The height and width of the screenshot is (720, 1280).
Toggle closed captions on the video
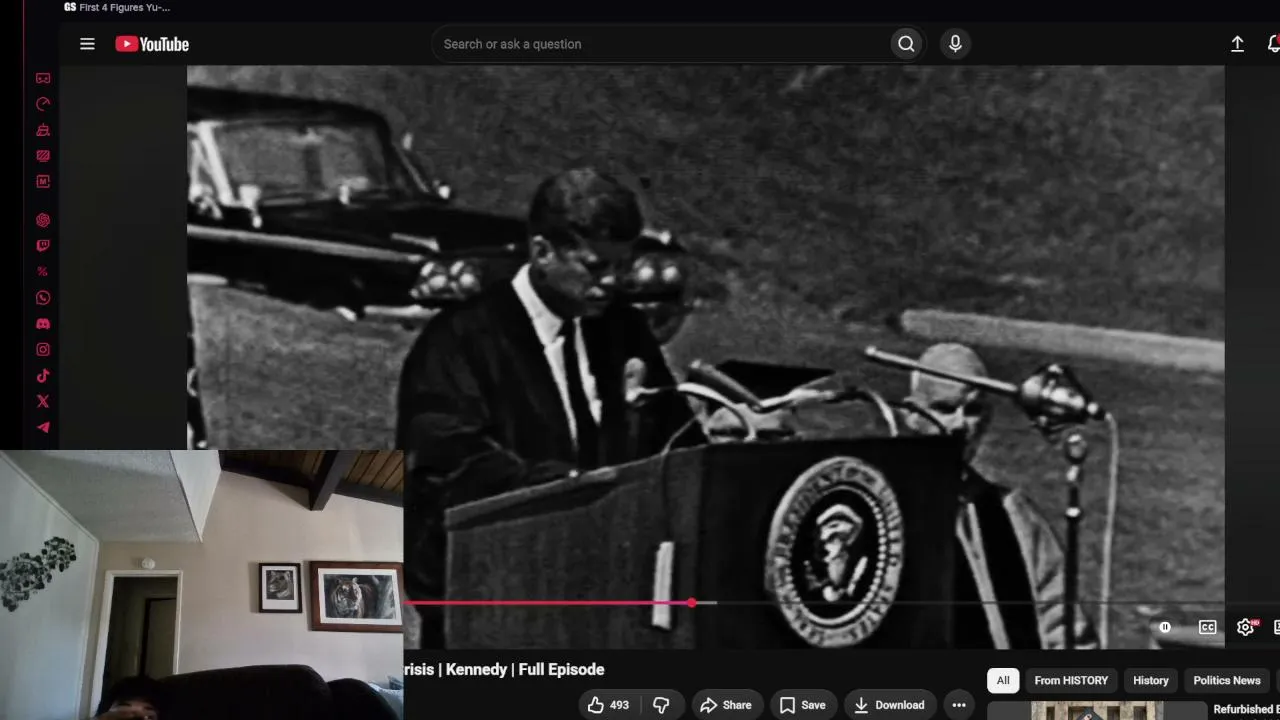pos(1208,627)
